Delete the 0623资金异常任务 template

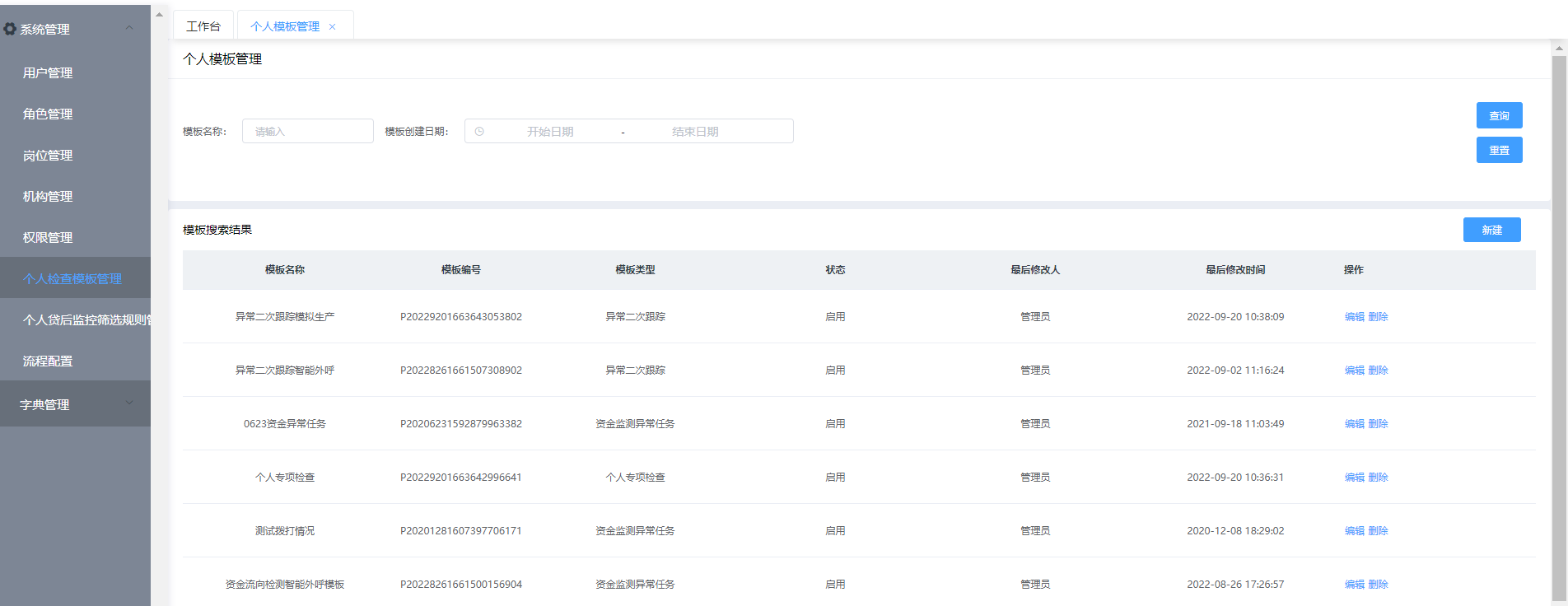tap(1378, 423)
